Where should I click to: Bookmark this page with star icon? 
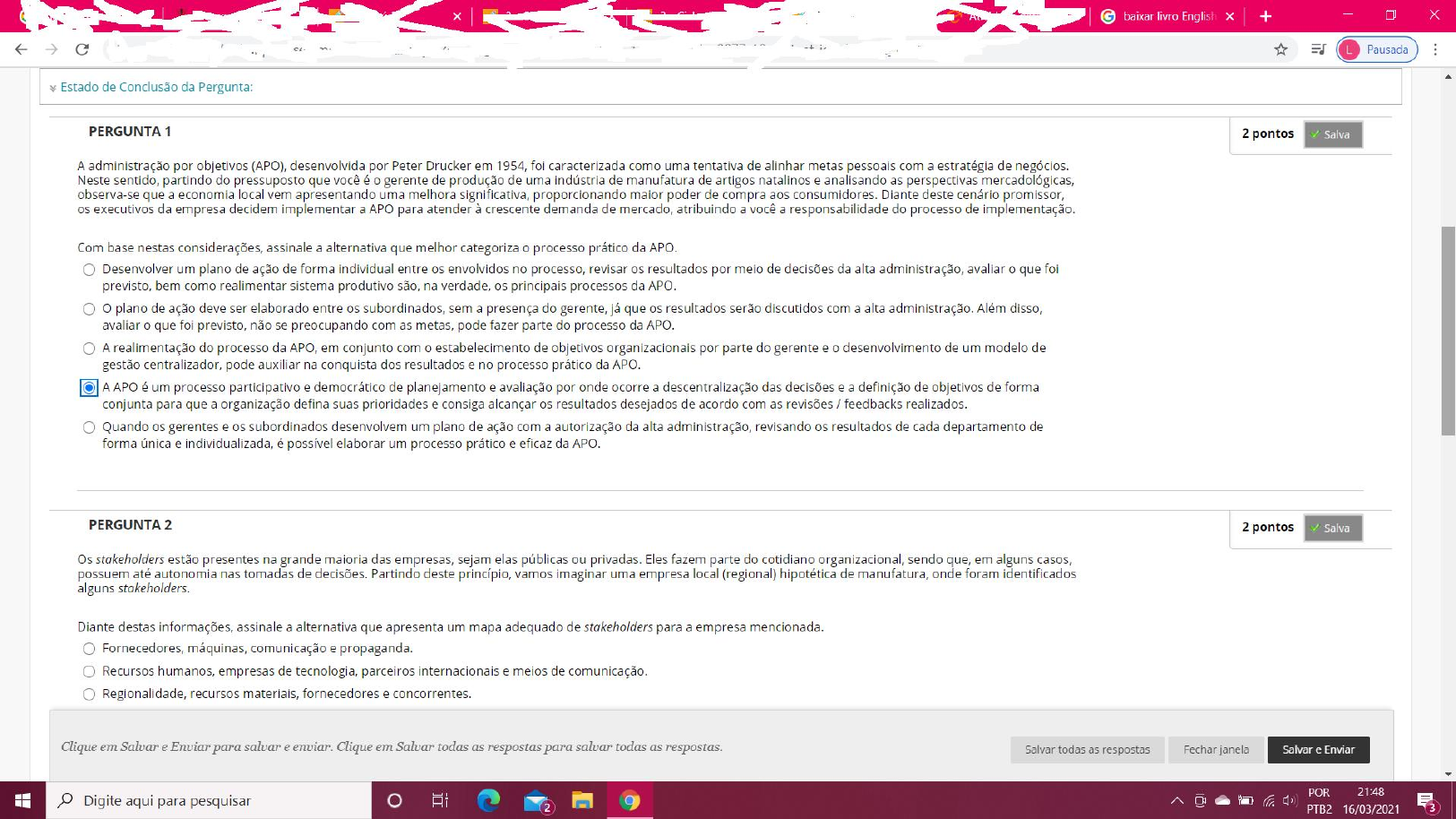pos(1280,49)
